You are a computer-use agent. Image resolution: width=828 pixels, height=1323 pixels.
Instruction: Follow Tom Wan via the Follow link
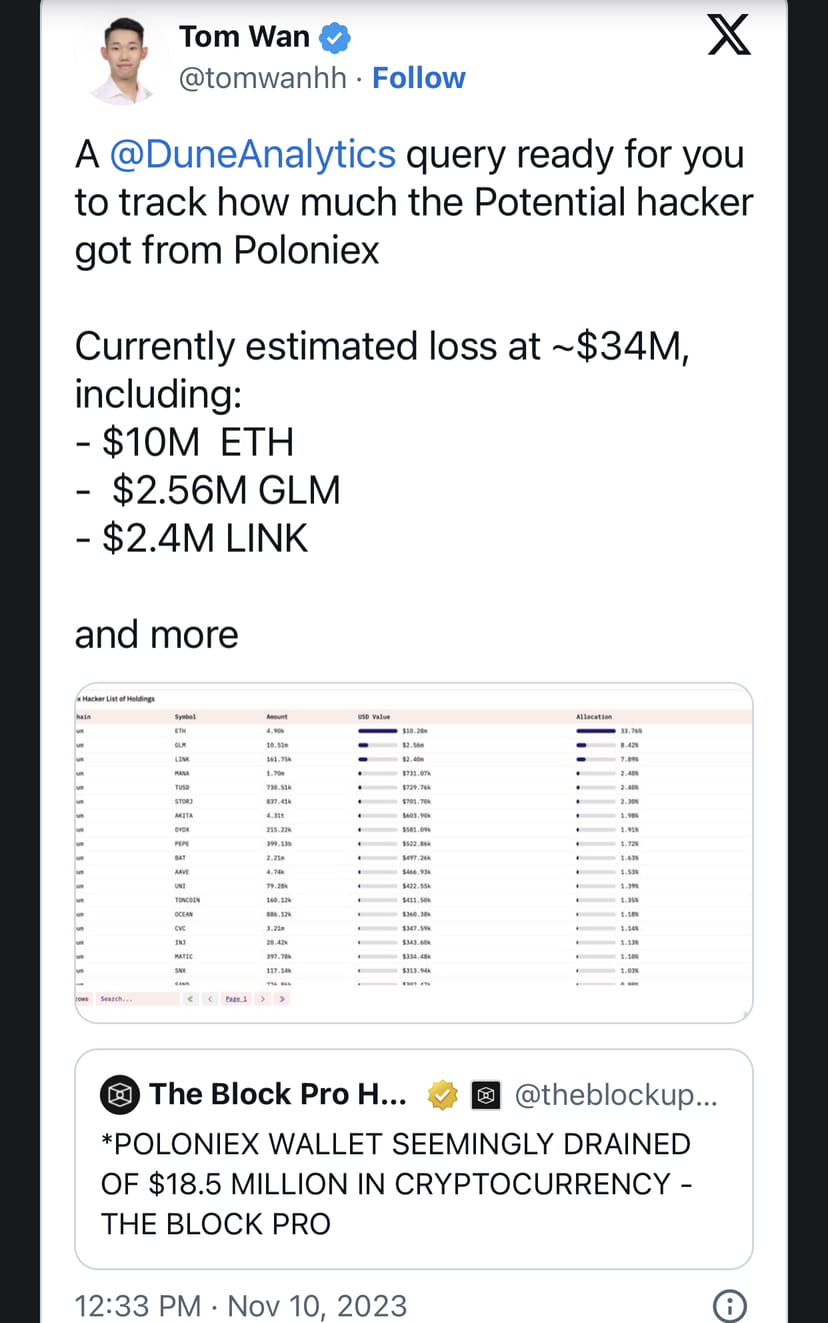(x=419, y=77)
